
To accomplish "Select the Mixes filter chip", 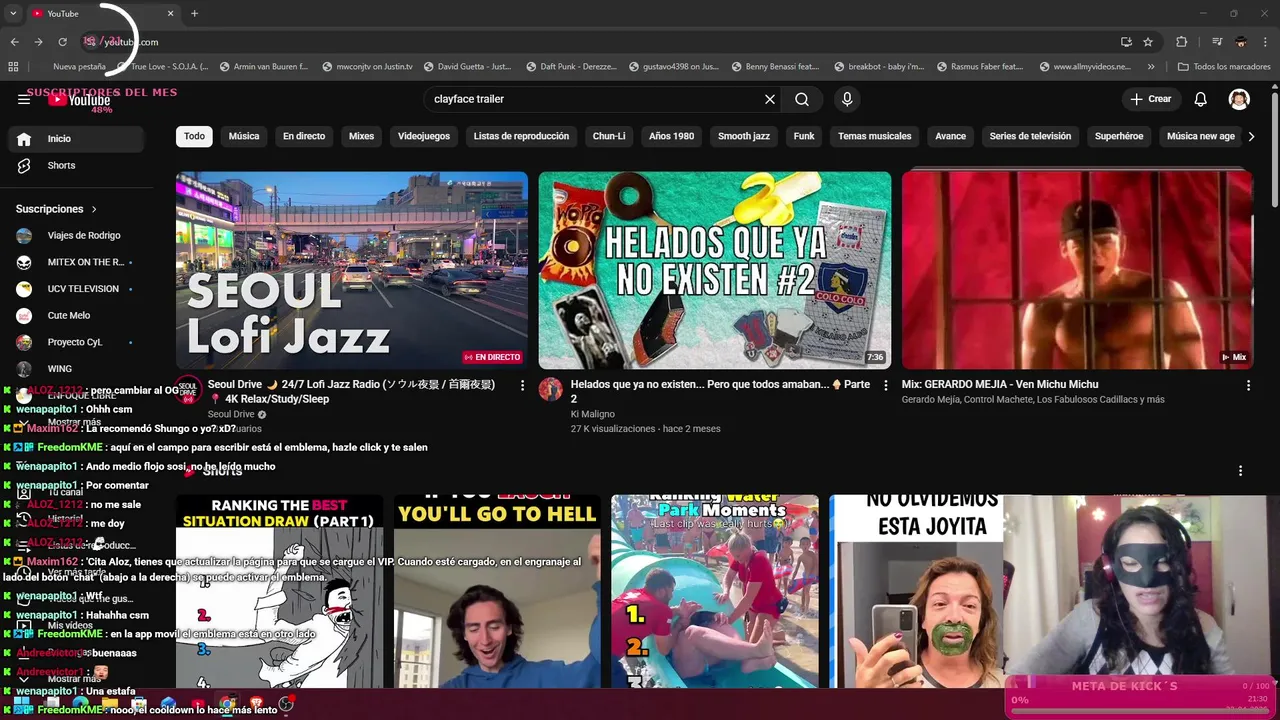I will pyautogui.click(x=361, y=136).
